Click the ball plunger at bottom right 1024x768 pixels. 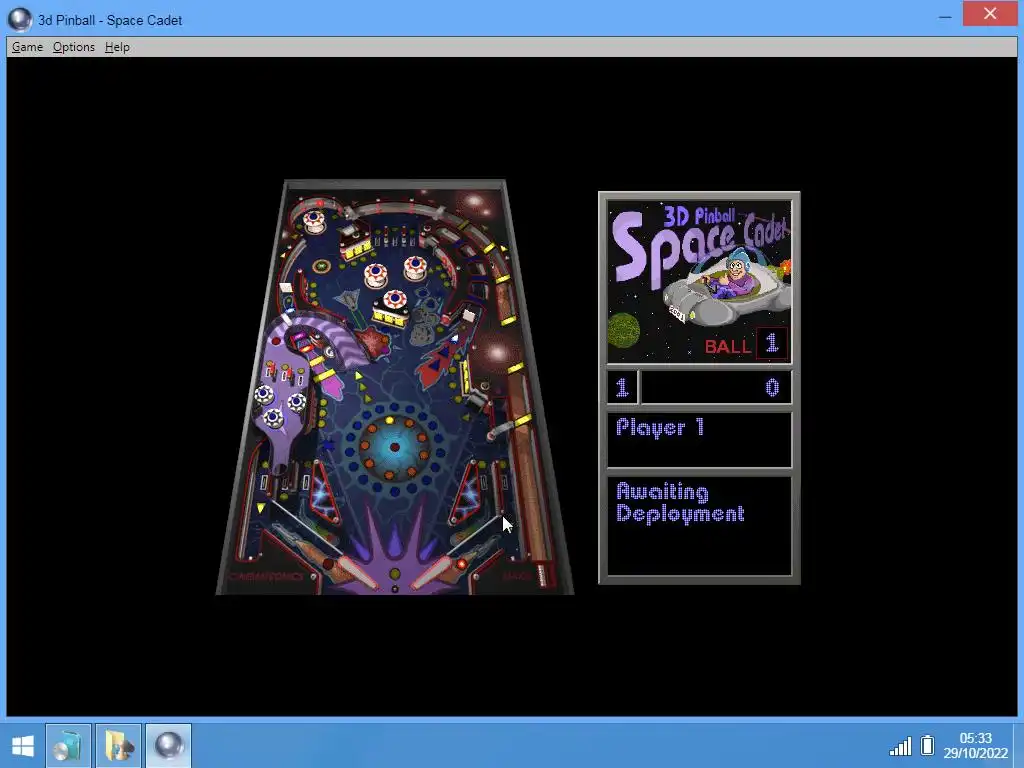point(543,573)
